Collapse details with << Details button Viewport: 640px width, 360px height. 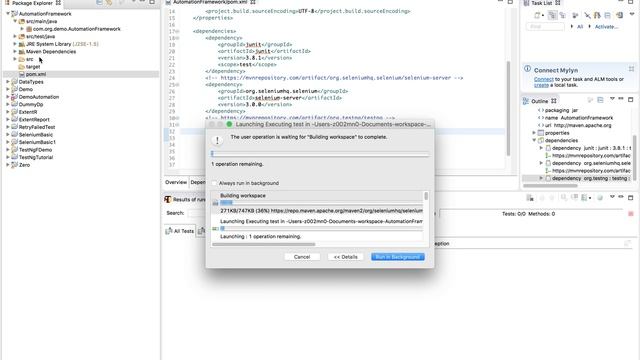(x=345, y=257)
